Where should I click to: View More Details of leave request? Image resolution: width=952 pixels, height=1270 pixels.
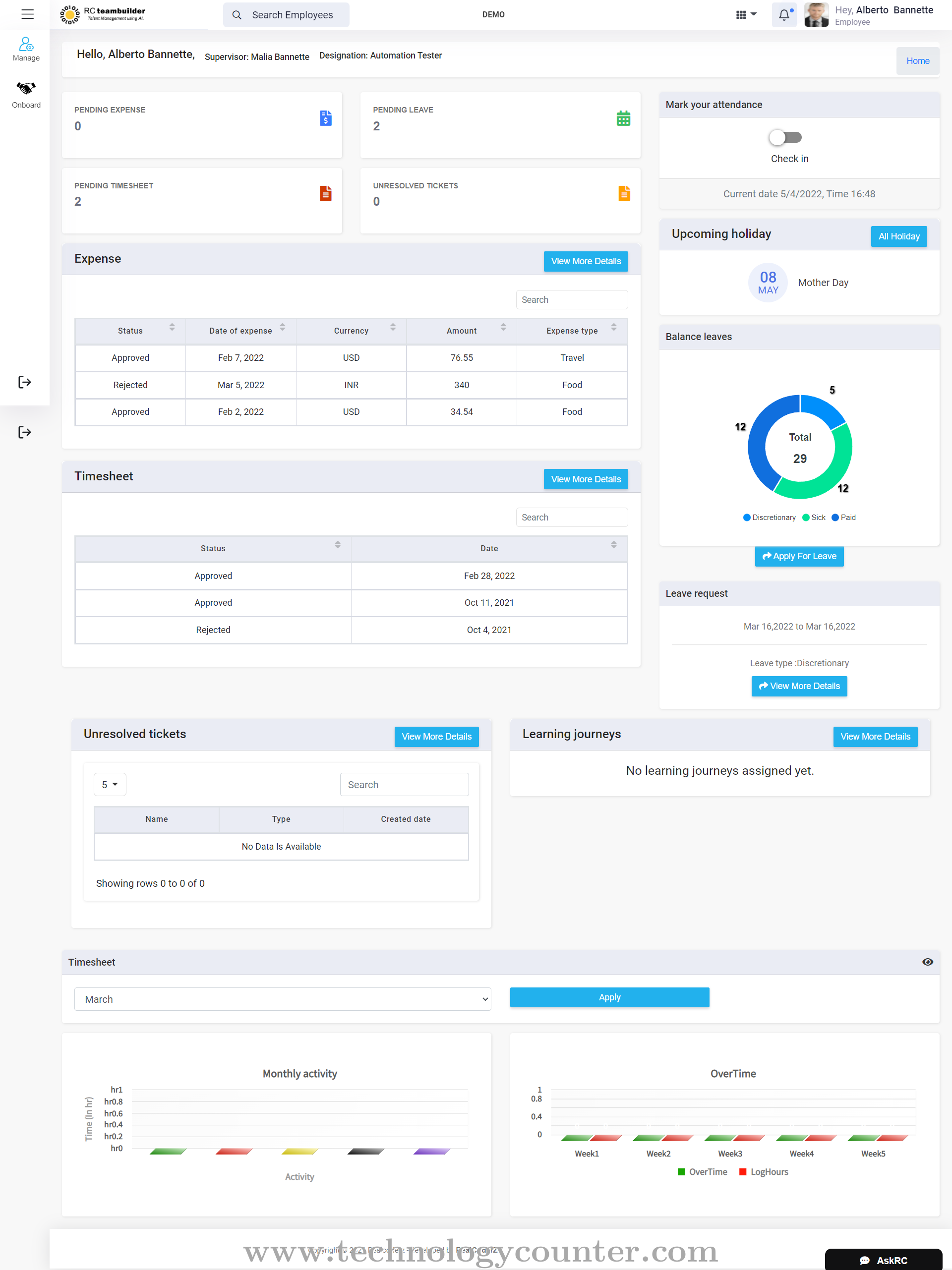(799, 686)
